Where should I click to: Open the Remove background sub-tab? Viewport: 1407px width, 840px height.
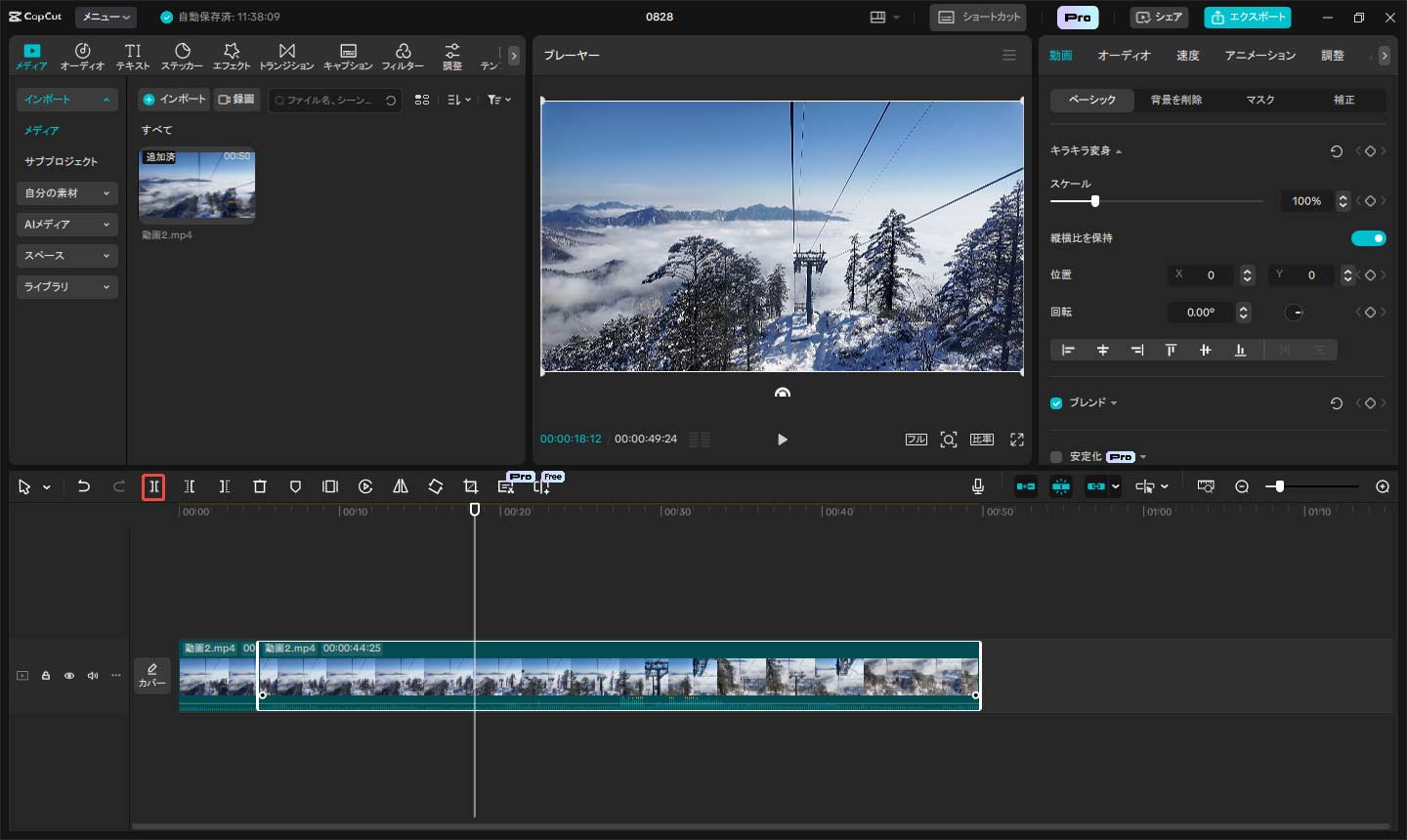point(1176,100)
